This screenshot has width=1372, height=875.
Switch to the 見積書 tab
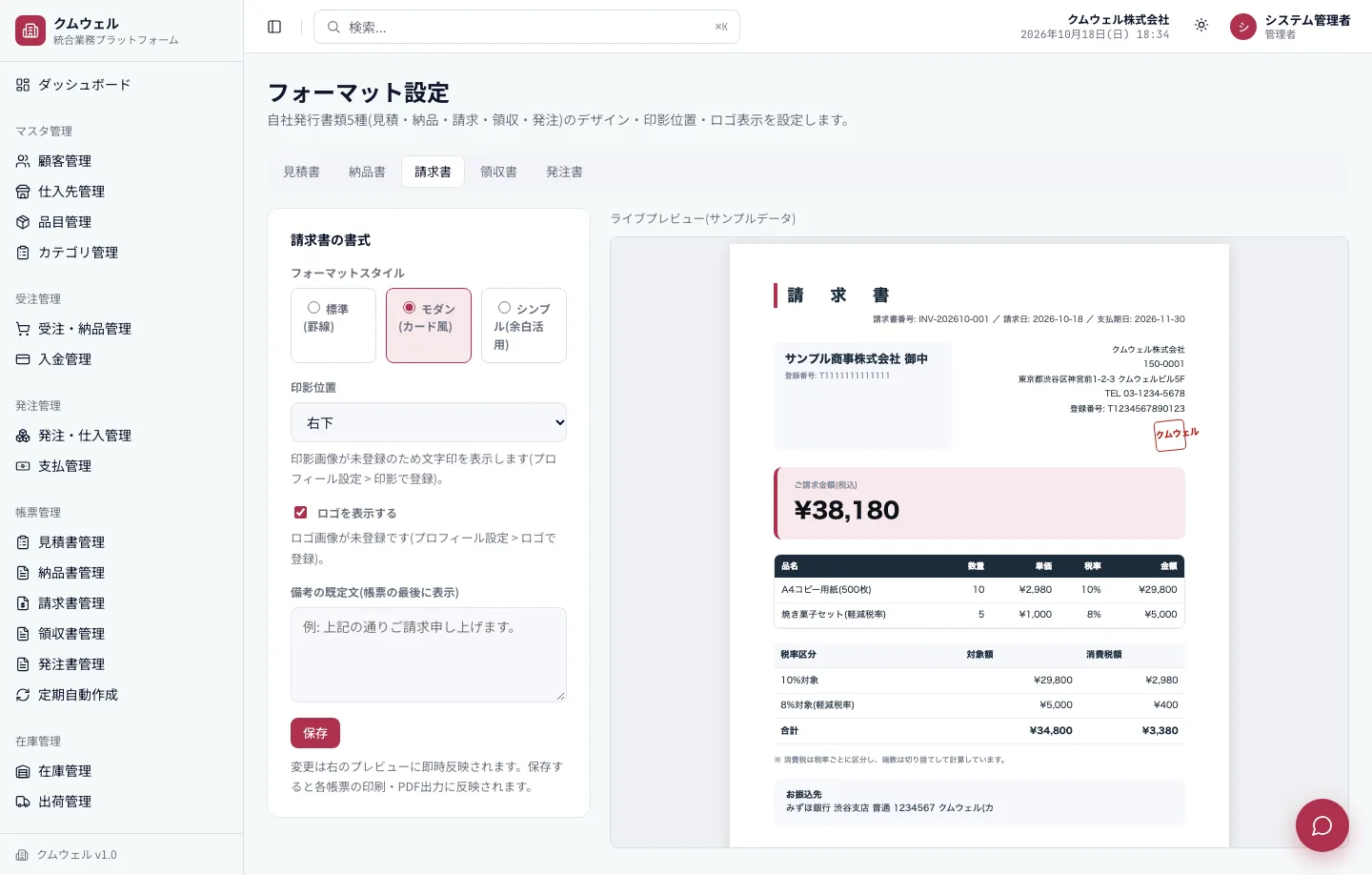click(301, 172)
